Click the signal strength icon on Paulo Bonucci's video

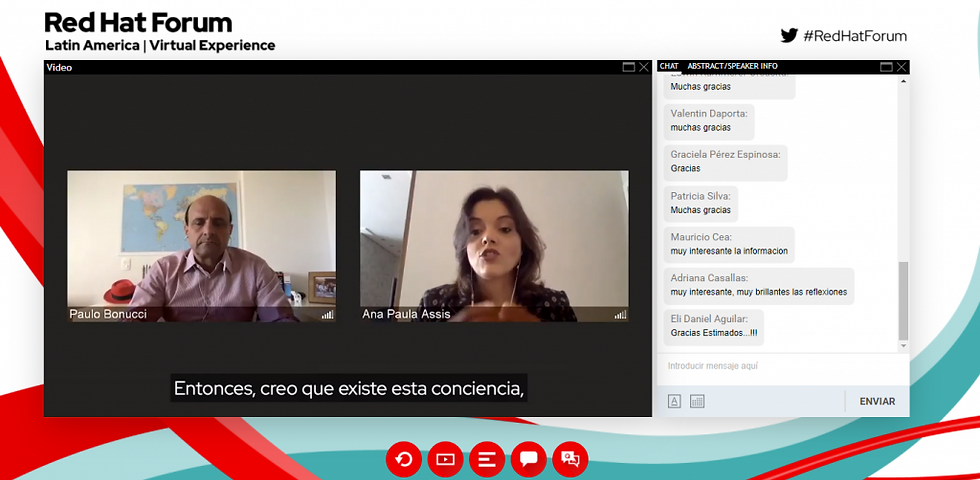328,314
